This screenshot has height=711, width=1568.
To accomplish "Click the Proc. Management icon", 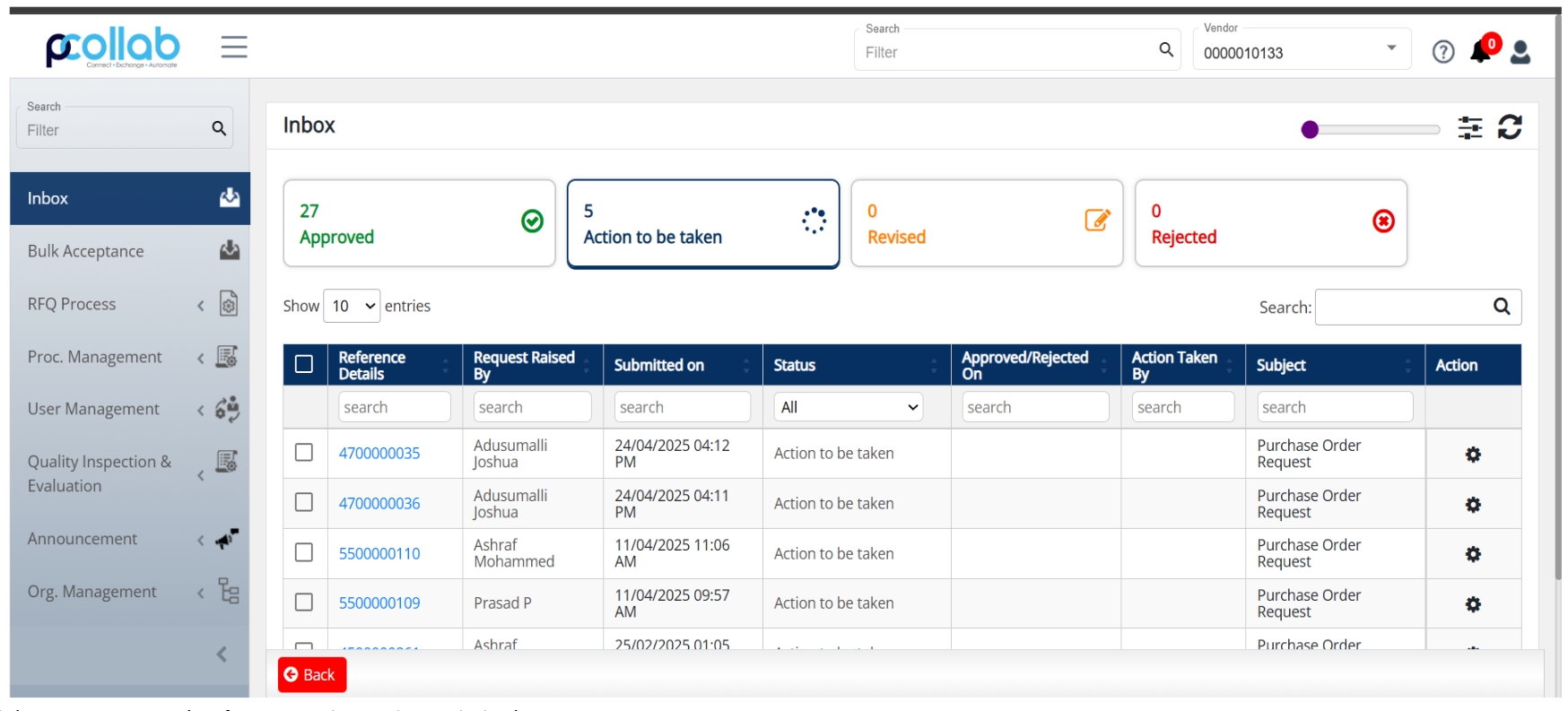I will (x=227, y=357).
